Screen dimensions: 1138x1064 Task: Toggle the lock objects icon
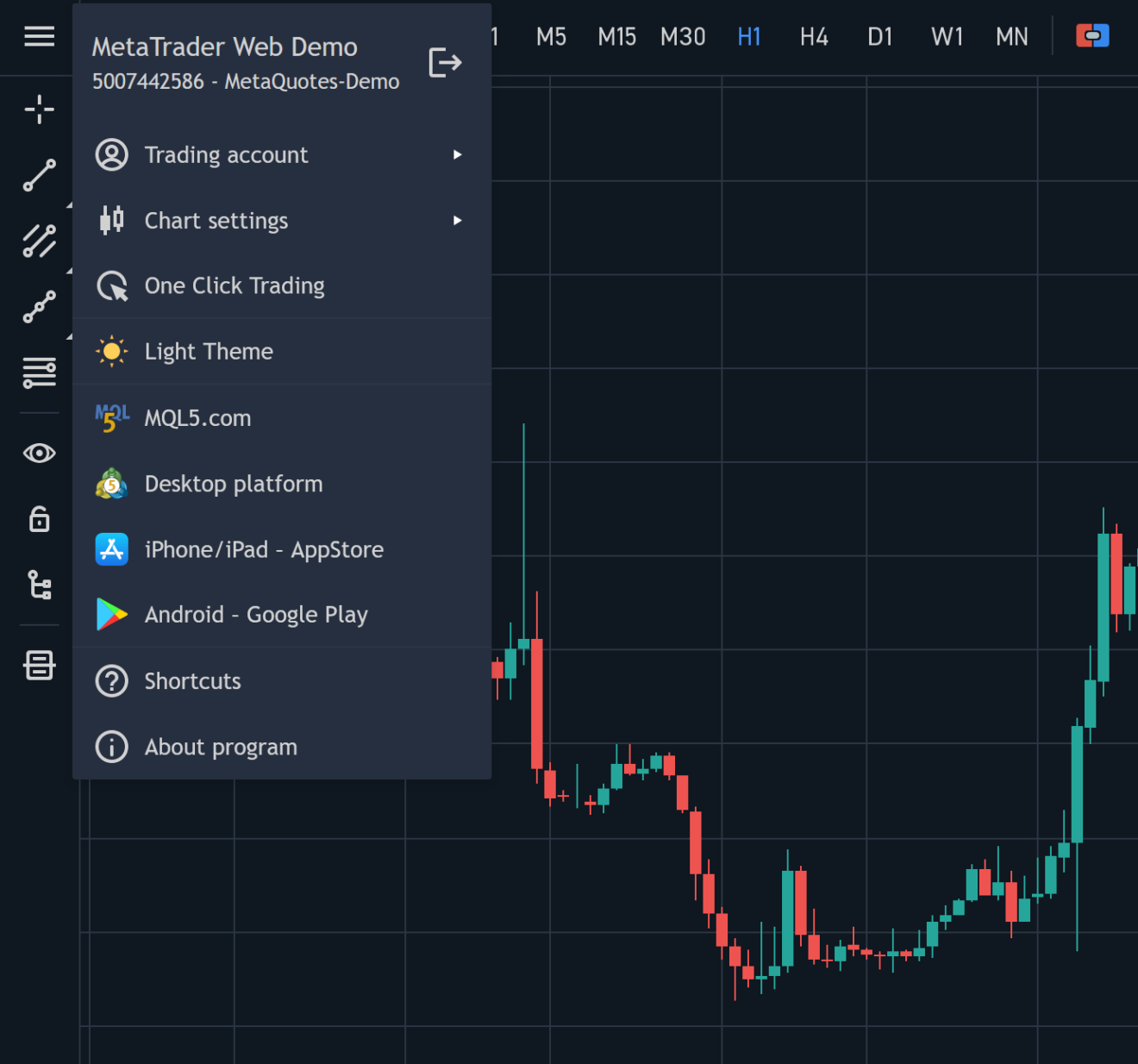pos(39,519)
